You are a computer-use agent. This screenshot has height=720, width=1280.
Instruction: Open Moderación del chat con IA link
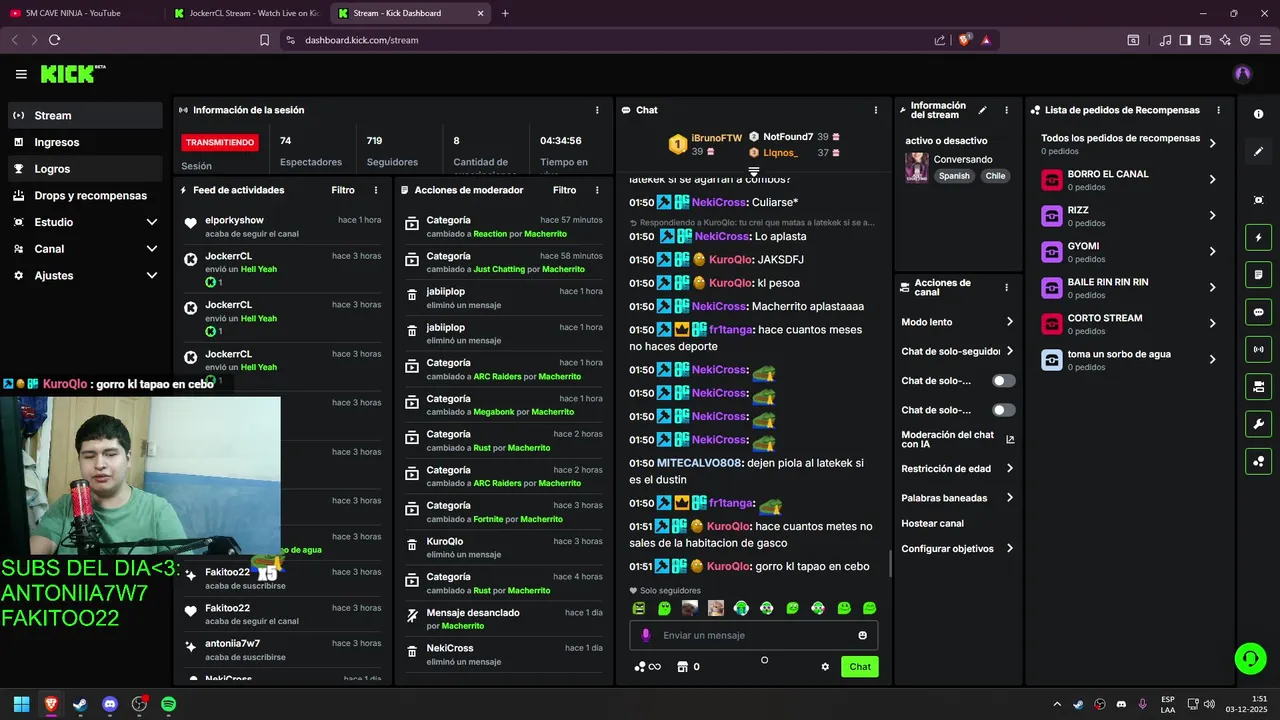(x=957, y=439)
